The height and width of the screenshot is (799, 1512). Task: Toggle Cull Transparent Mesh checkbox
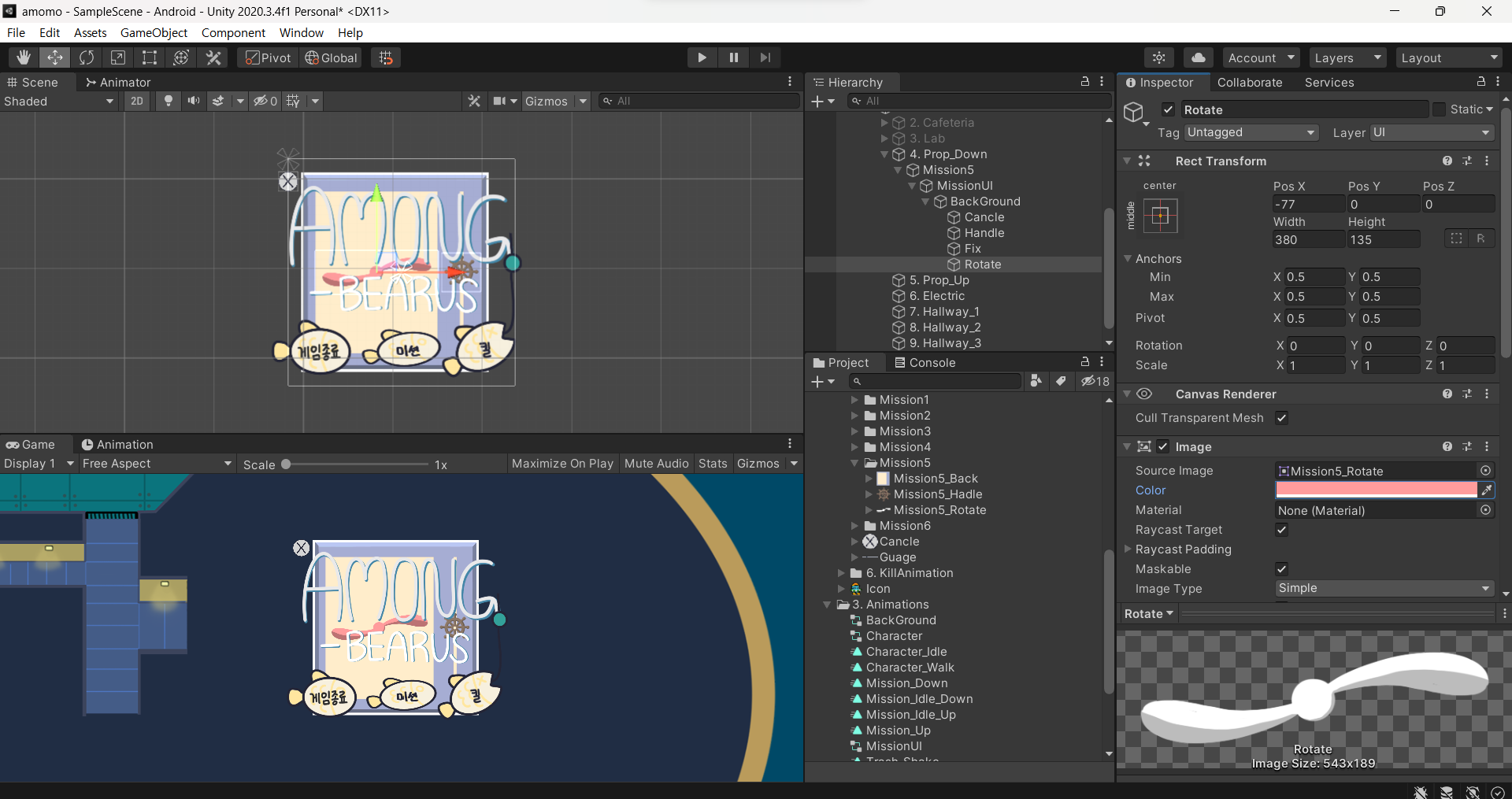(x=1282, y=418)
